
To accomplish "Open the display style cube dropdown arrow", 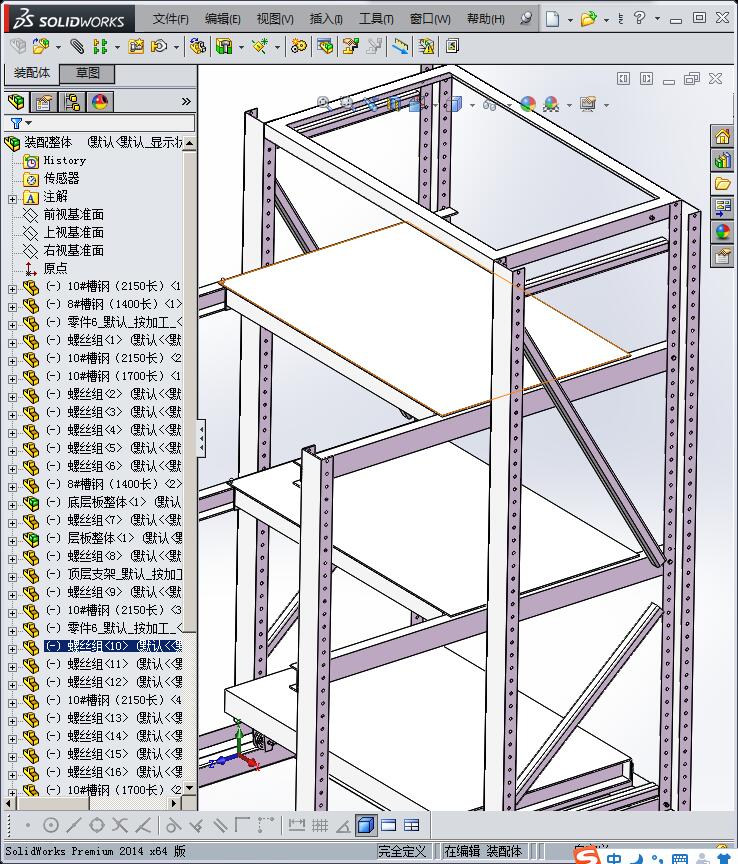I will pyautogui.click(x=472, y=105).
